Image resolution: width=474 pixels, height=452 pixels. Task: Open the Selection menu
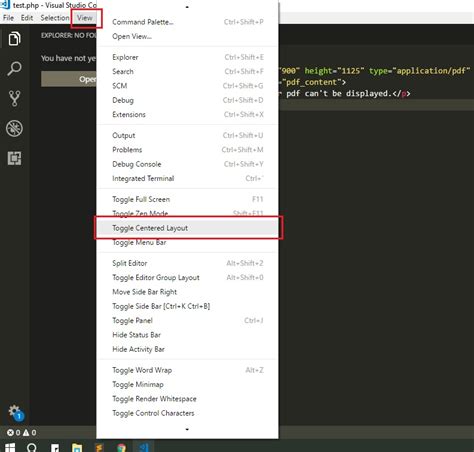[55, 18]
